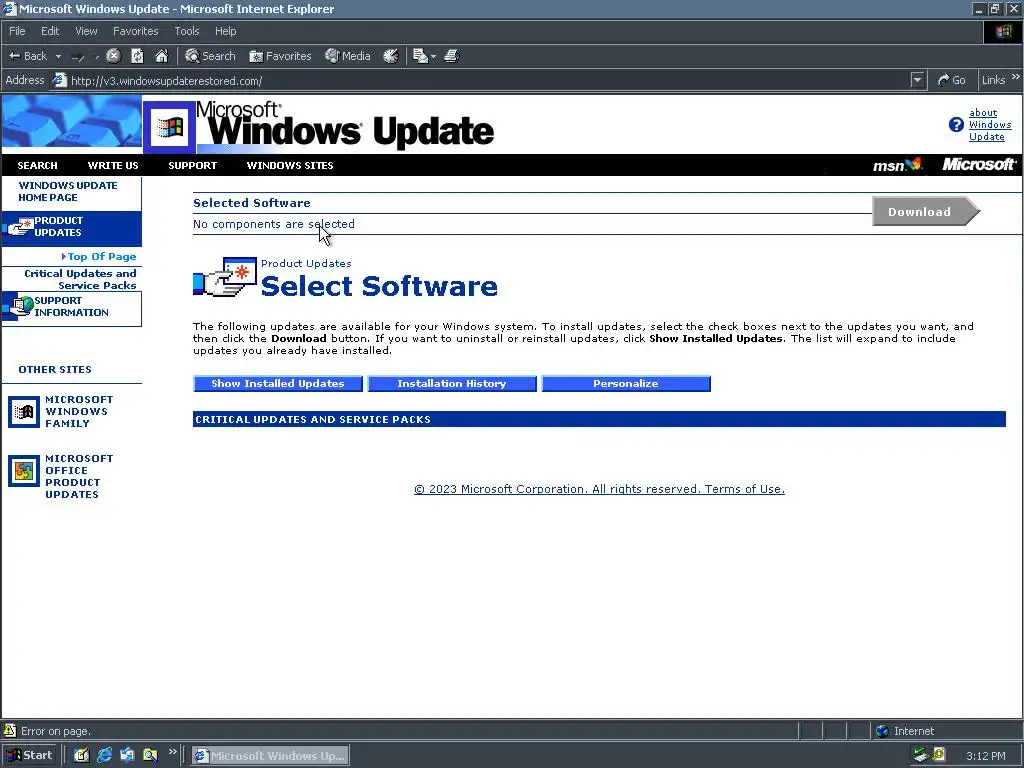Click inside the Address bar URL field
This screenshot has height=768, width=1024.
tap(487, 81)
